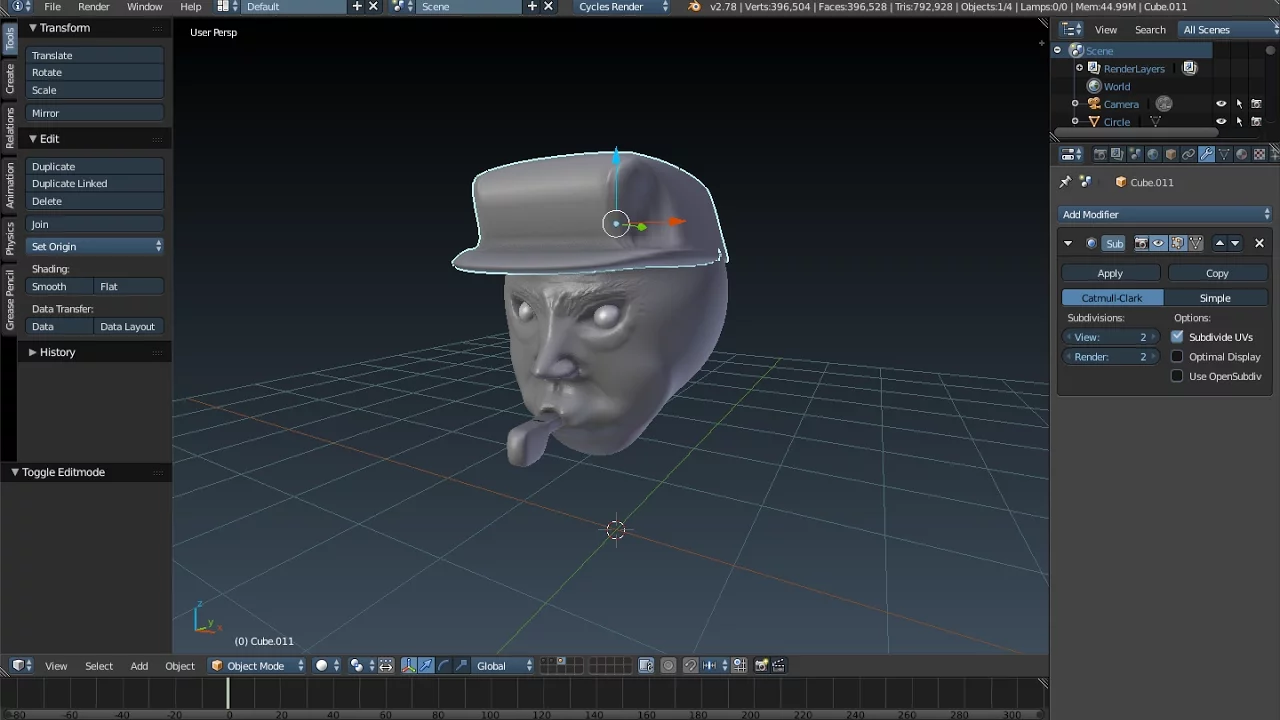
Task: Hide Circle with its eye icon in outliner
Action: (1221, 122)
